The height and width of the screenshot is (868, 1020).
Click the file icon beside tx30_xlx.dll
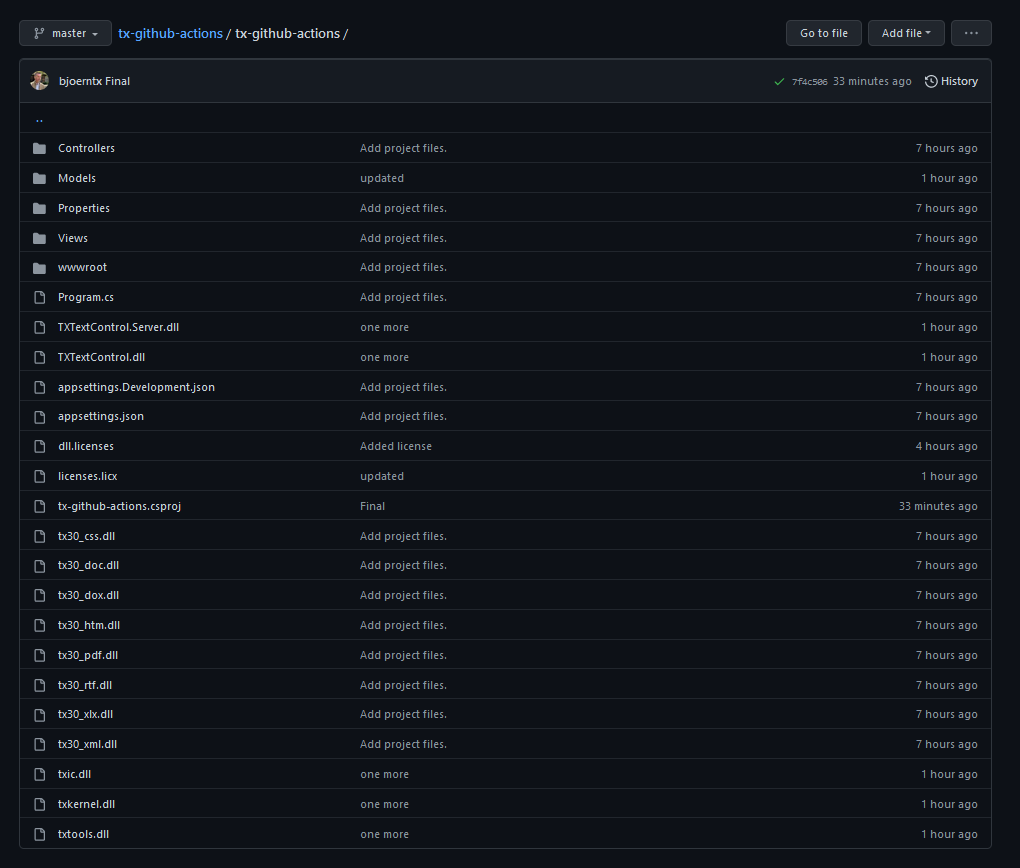pos(40,714)
